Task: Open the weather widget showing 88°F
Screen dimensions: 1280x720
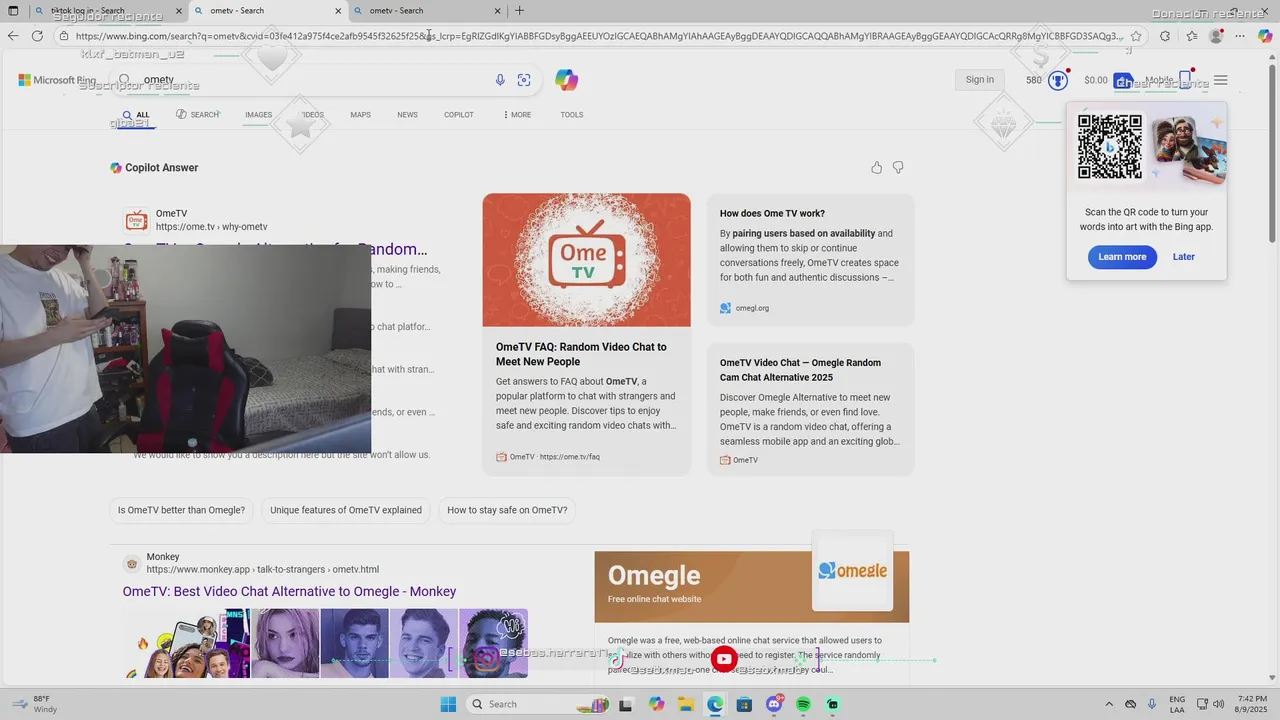Action: 35,704
